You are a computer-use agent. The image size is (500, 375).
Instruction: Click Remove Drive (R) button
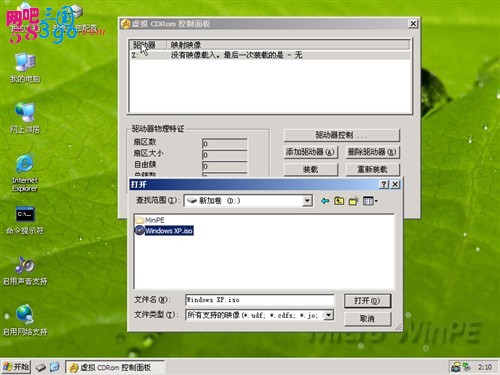click(x=372, y=152)
